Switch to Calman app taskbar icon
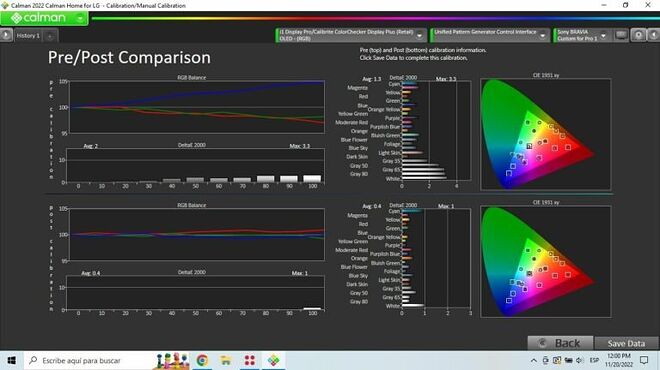 coord(274,360)
